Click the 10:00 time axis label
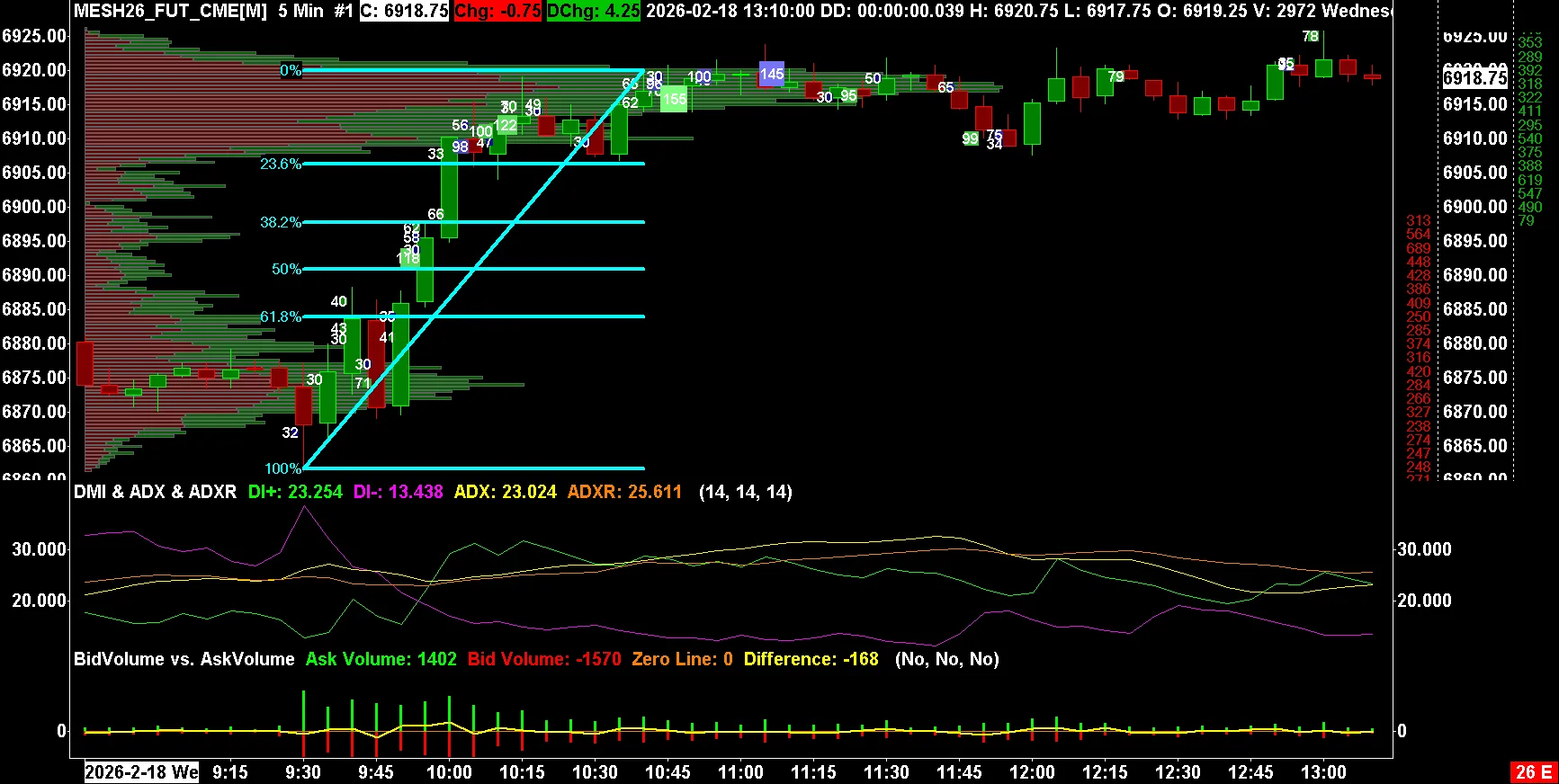 (449, 772)
